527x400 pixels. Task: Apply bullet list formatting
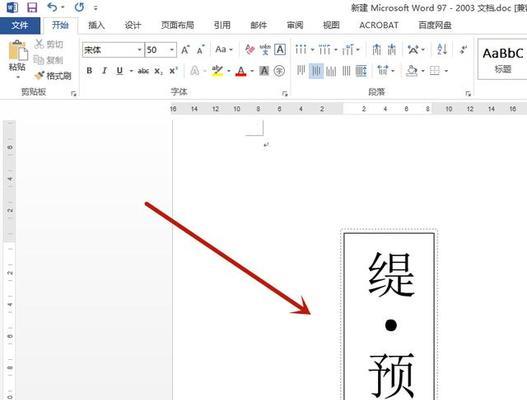pos(301,50)
